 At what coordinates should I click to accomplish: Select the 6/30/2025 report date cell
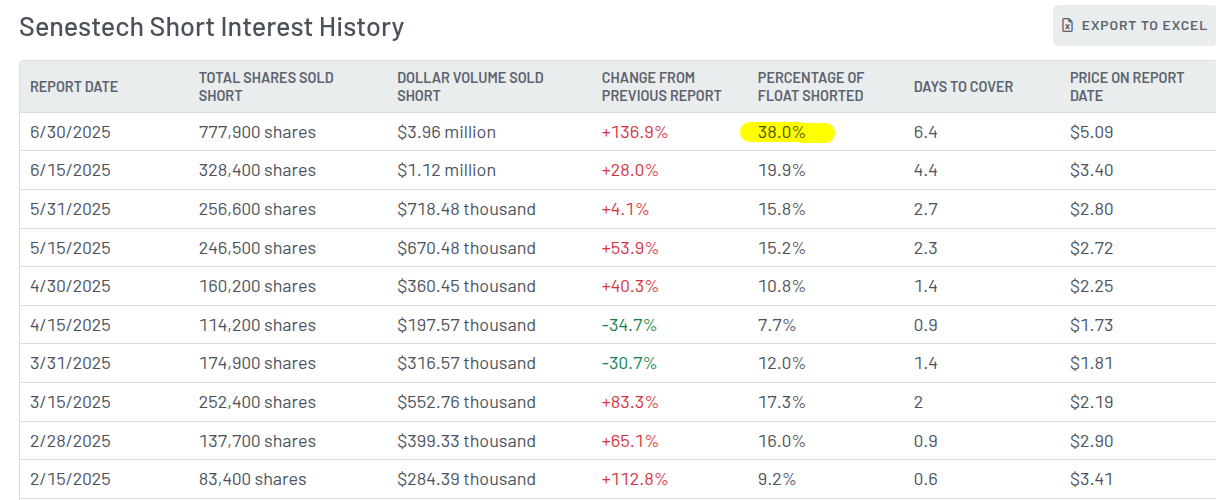[x=70, y=132]
